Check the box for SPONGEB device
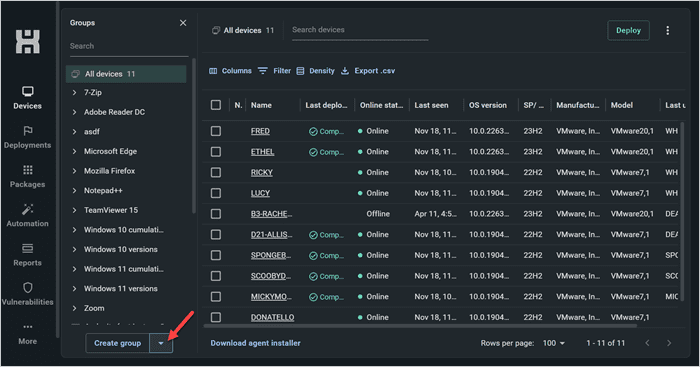This screenshot has width=700, height=367. [x=216, y=255]
